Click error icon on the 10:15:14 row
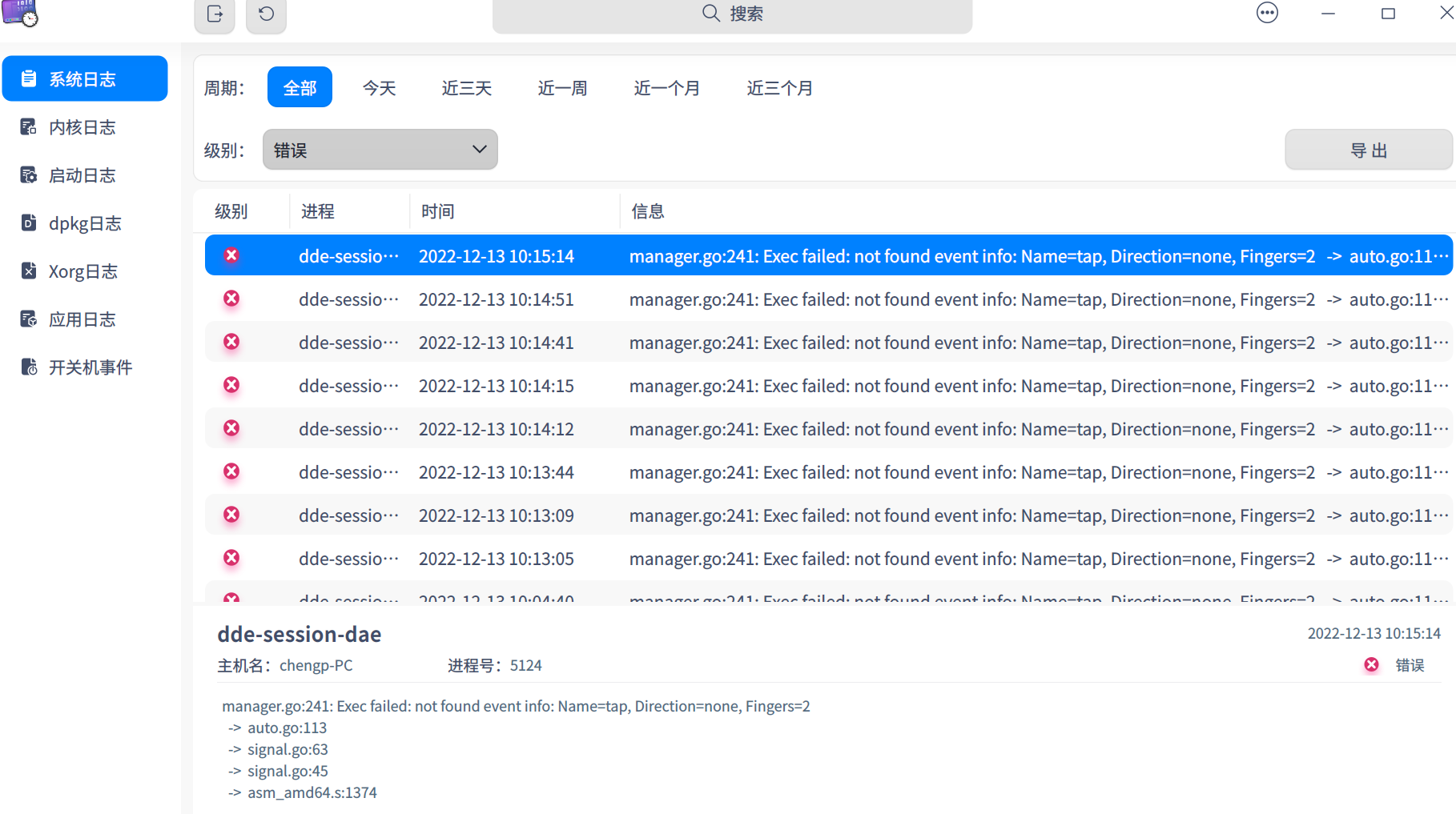Image resolution: width=1456 pixels, height=814 pixels. coord(231,255)
